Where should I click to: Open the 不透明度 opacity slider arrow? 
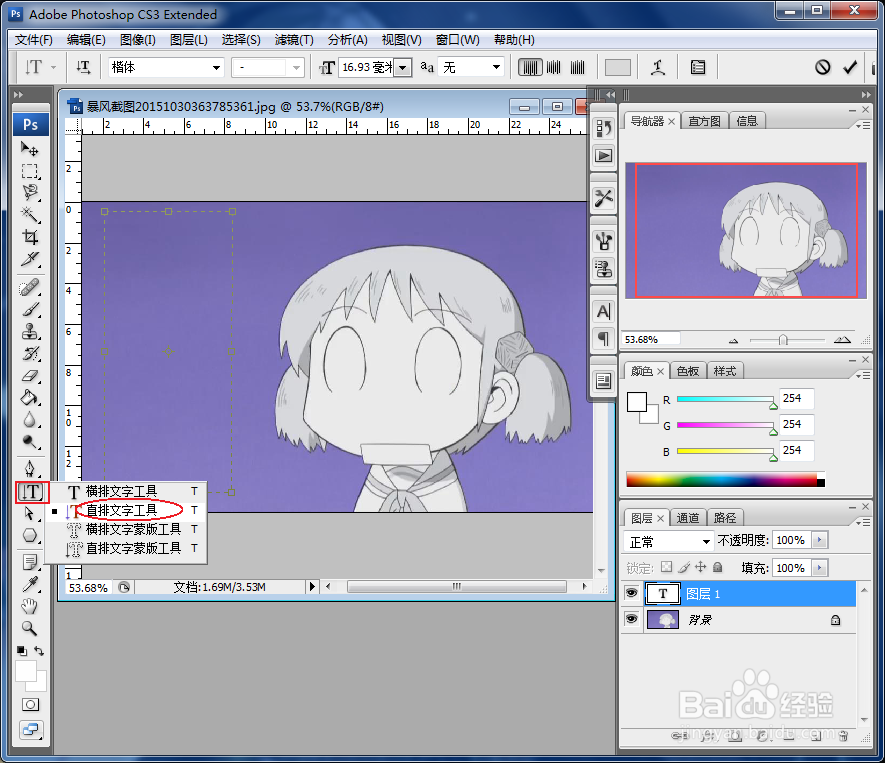(820, 540)
